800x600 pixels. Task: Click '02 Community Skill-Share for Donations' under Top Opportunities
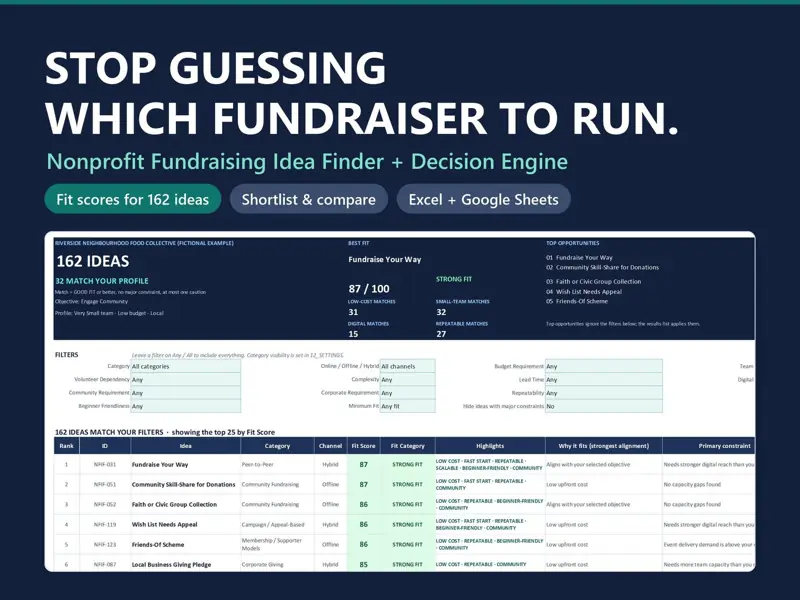point(602,267)
